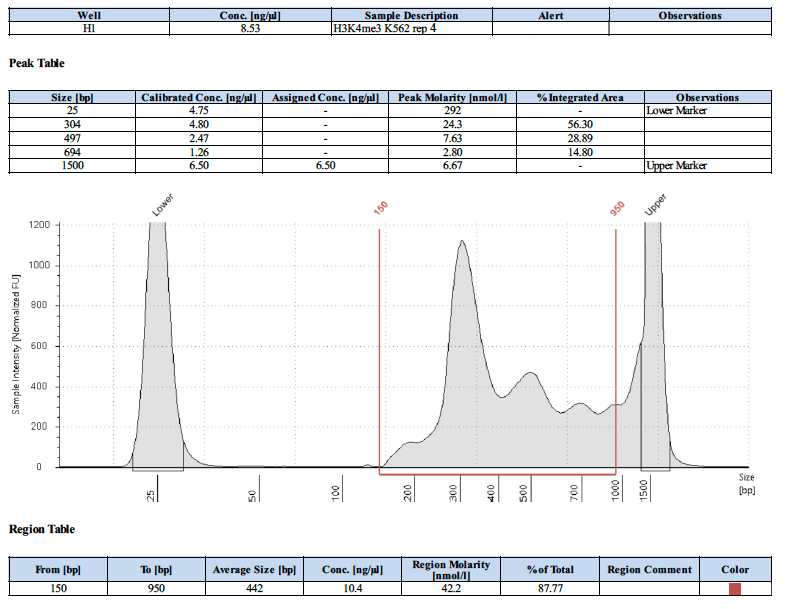The image size is (786, 609).
Task: Select sample description H3K4me3 K562 rep 4
Action: 384,29
